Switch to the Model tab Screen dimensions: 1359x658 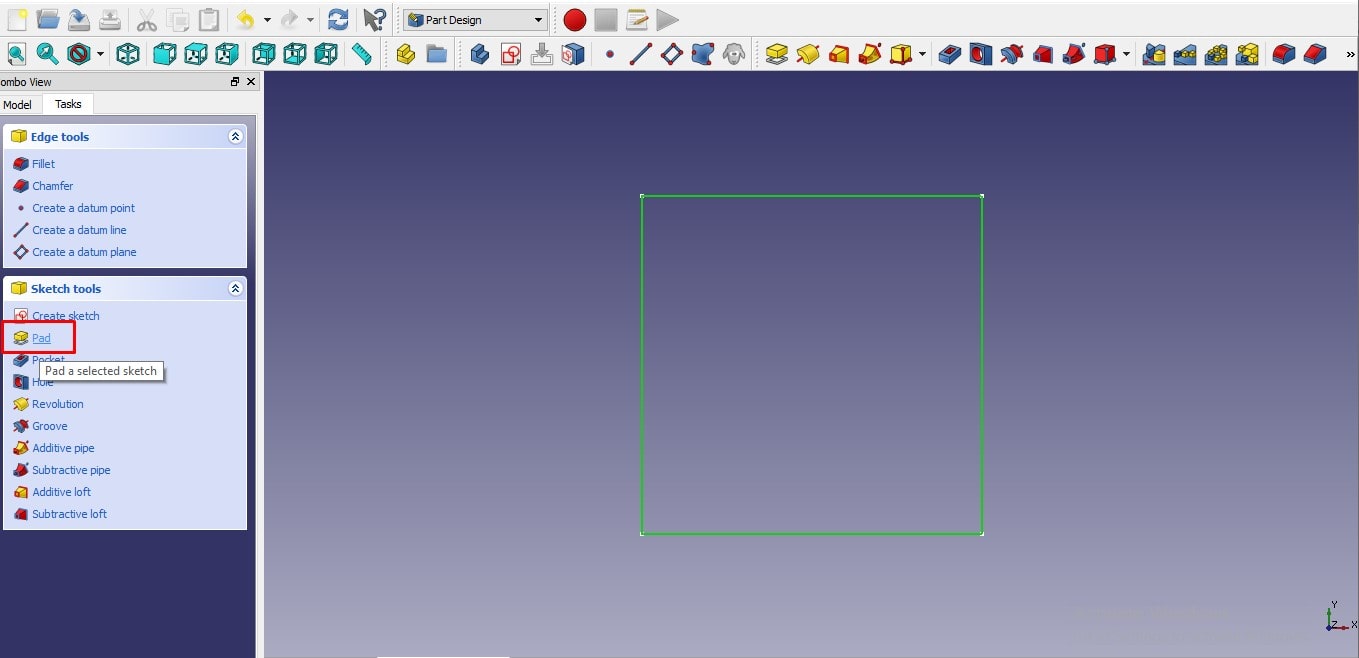(17, 104)
